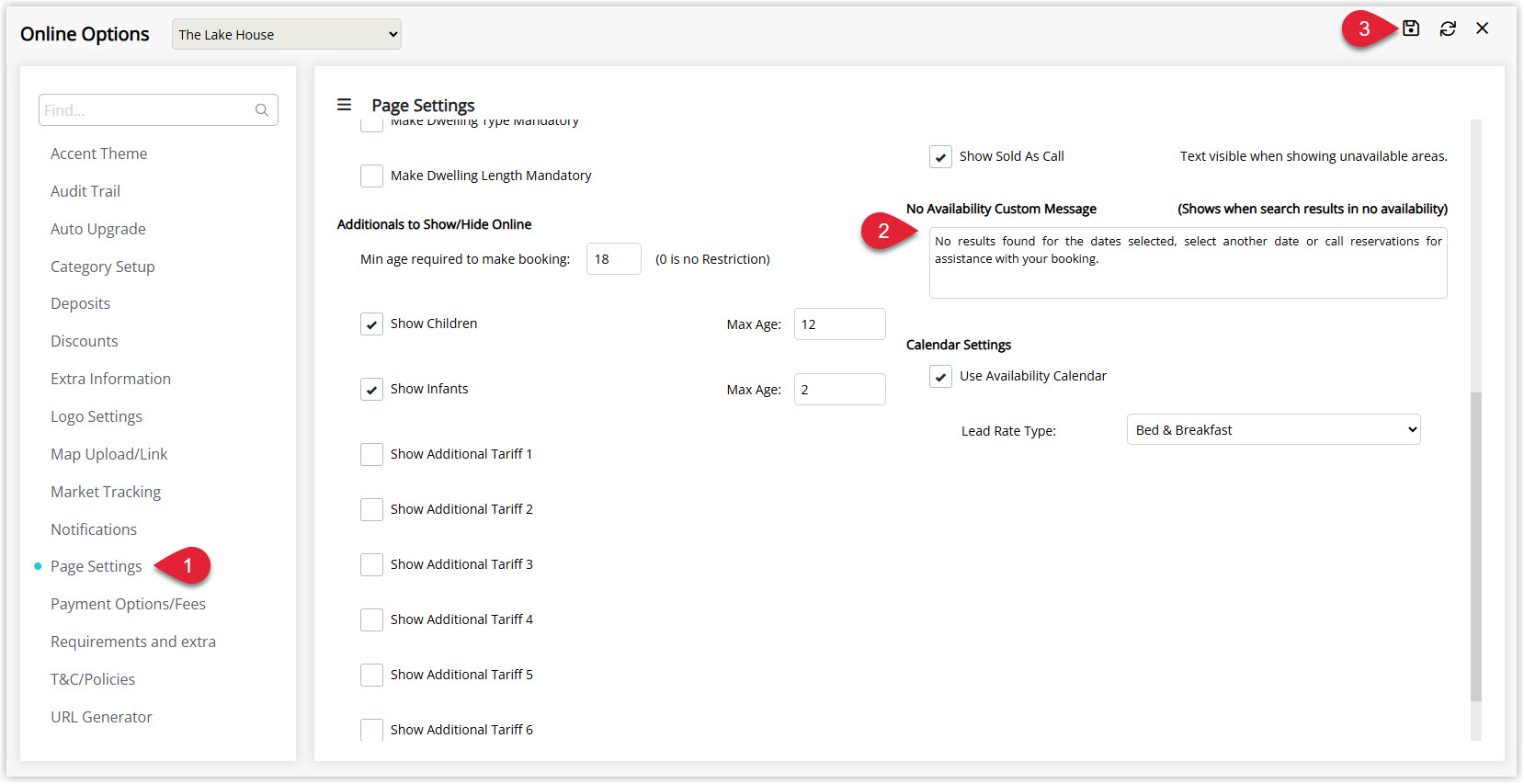1524x784 pixels.
Task: Click the Show Children Max Age field
Action: 840,324
